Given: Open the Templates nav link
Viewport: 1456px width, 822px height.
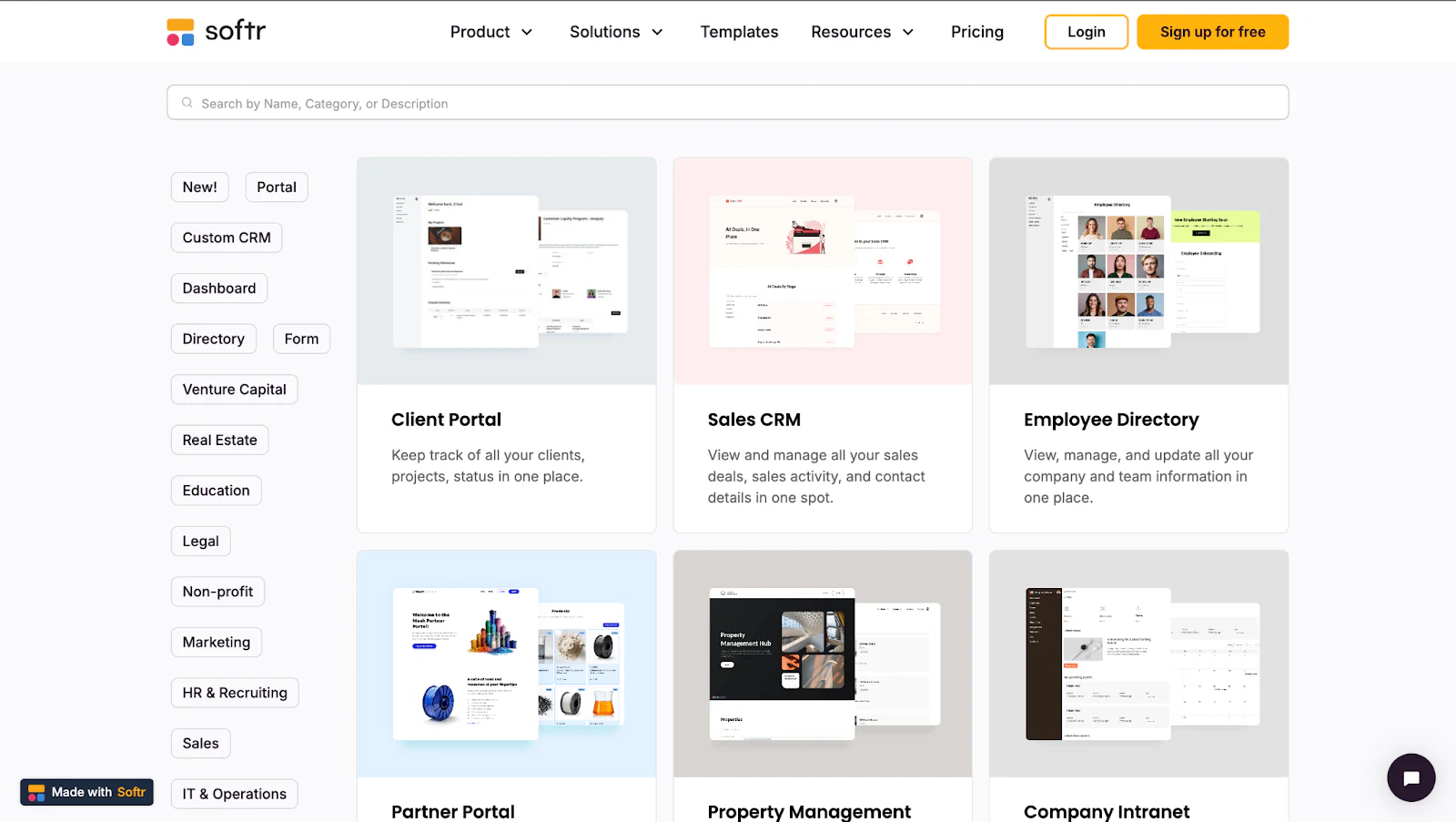Looking at the screenshot, I should [x=739, y=32].
